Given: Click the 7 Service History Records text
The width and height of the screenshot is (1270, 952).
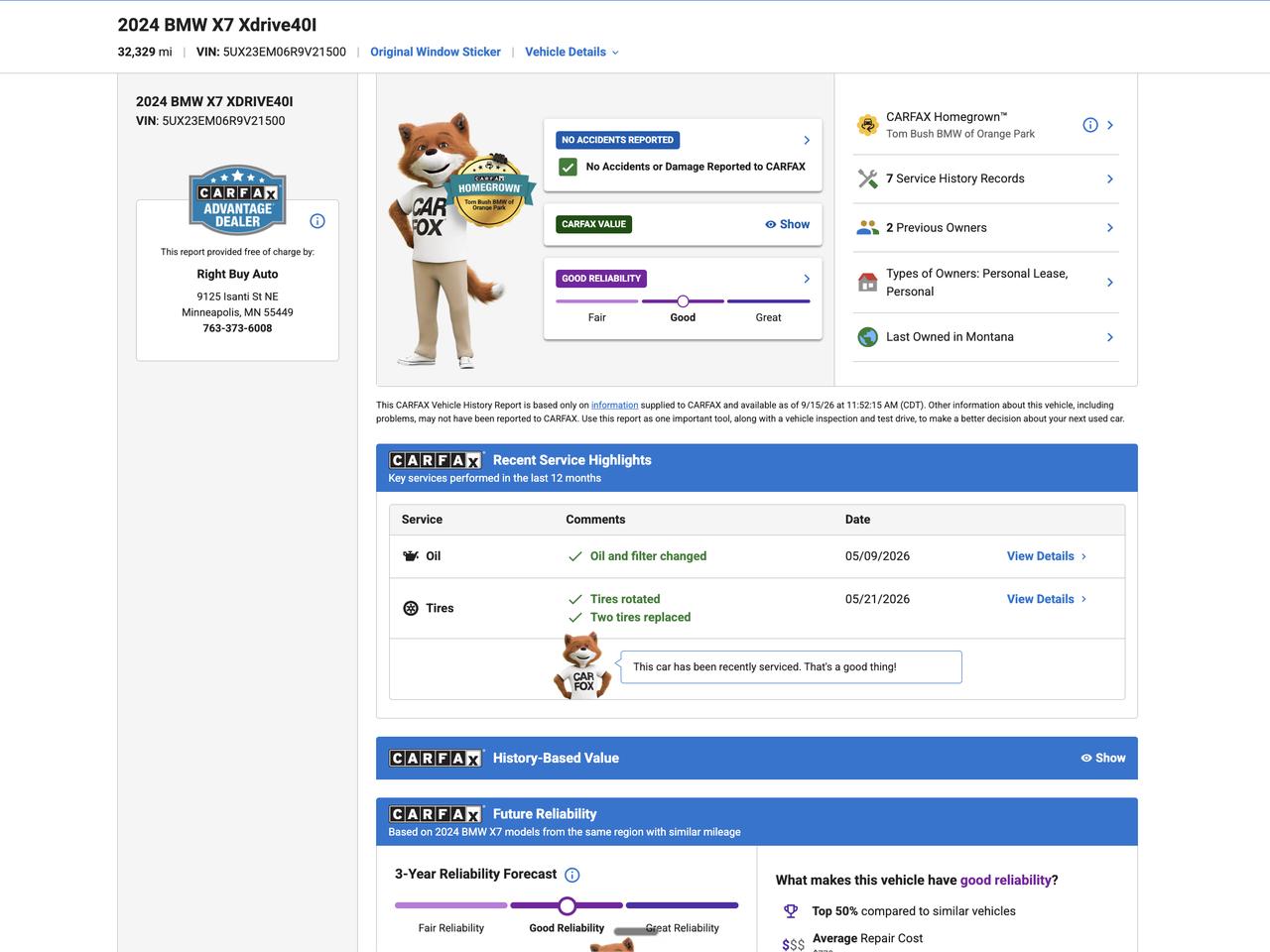Looking at the screenshot, I should 955,178.
